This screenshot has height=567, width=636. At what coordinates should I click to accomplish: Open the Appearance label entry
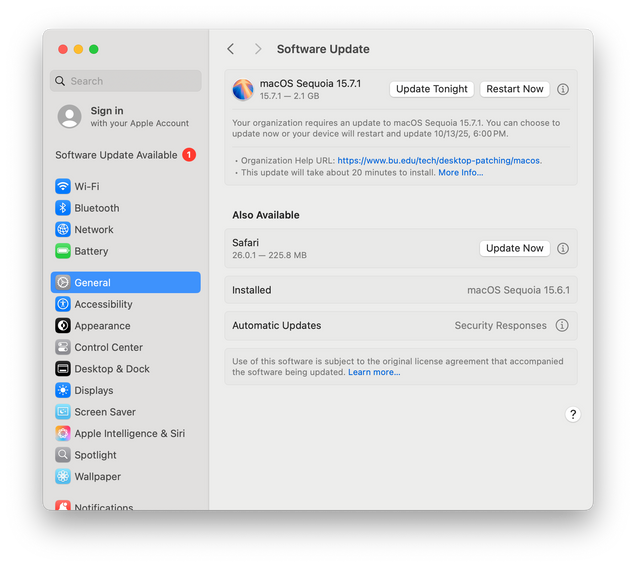(x=103, y=326)
